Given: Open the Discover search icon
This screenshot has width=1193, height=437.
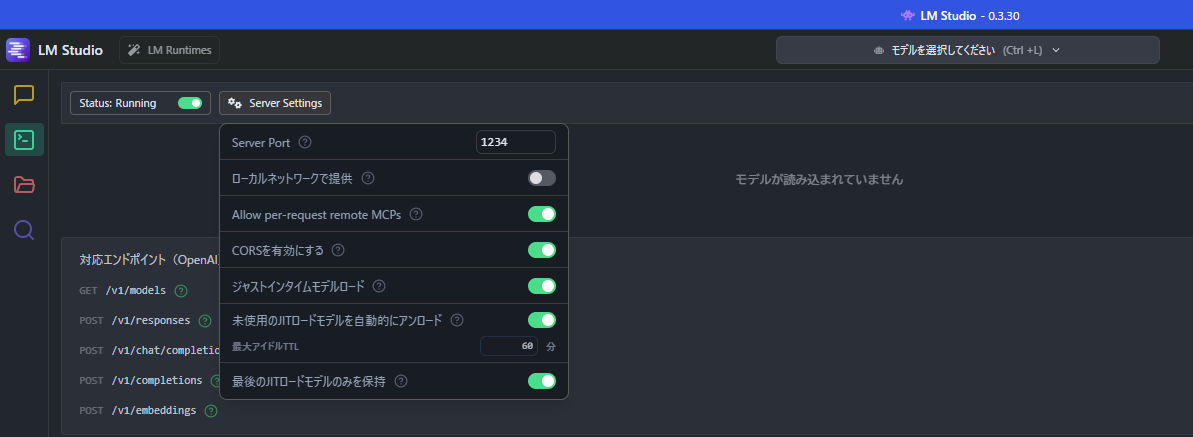Looking at the screenshot, I should pos(24,230).
